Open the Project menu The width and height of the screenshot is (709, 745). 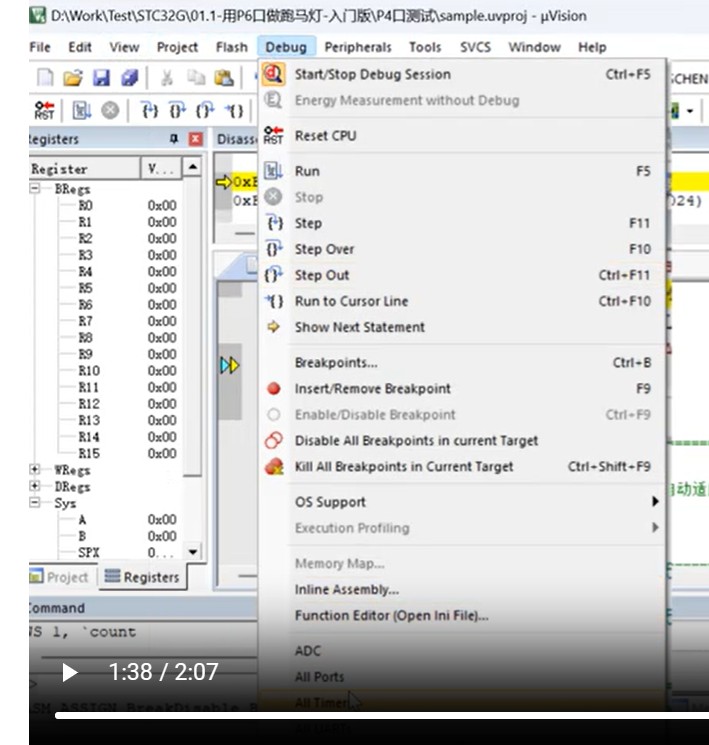(x=177, y=47)
